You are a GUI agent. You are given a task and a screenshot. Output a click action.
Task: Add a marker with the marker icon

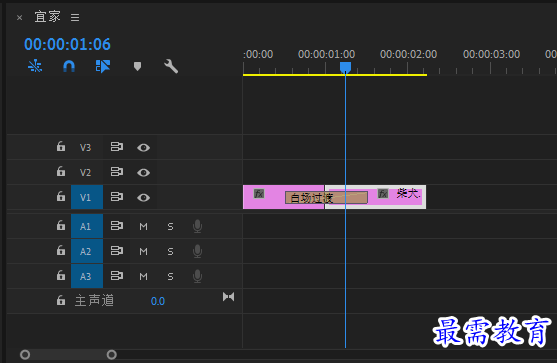tap(137, 66)
